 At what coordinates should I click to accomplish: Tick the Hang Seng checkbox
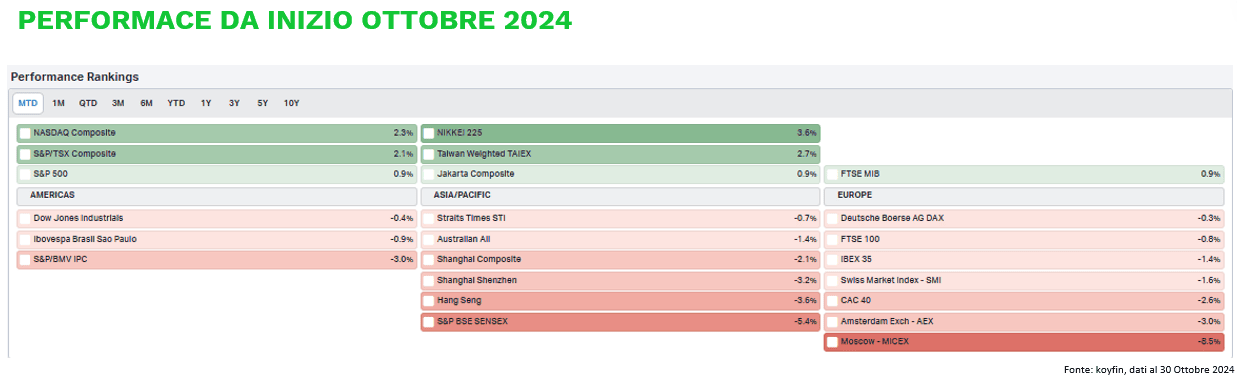click(x=429, y=301)
